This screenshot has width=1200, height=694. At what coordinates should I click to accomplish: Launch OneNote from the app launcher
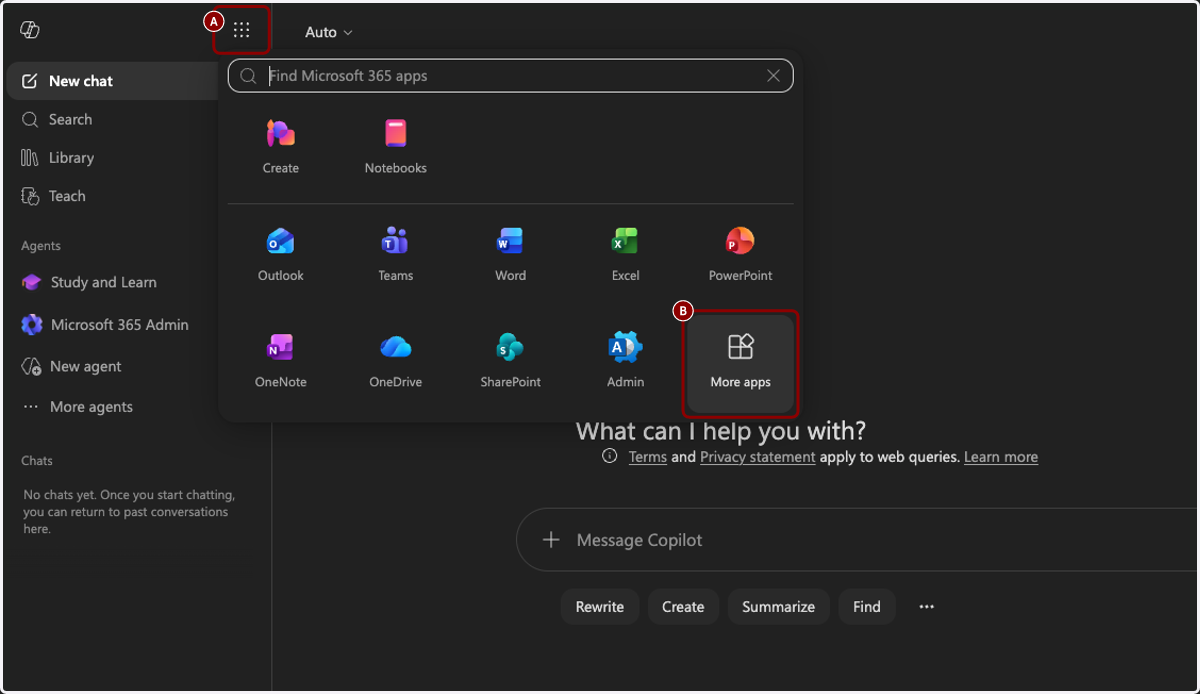pyautogui.click(x=281, y=361)
